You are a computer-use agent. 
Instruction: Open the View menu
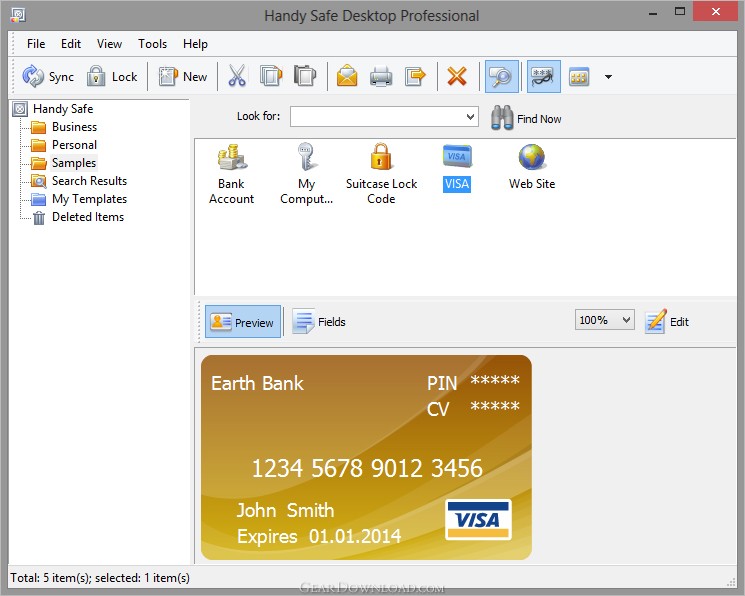[109, 44]
